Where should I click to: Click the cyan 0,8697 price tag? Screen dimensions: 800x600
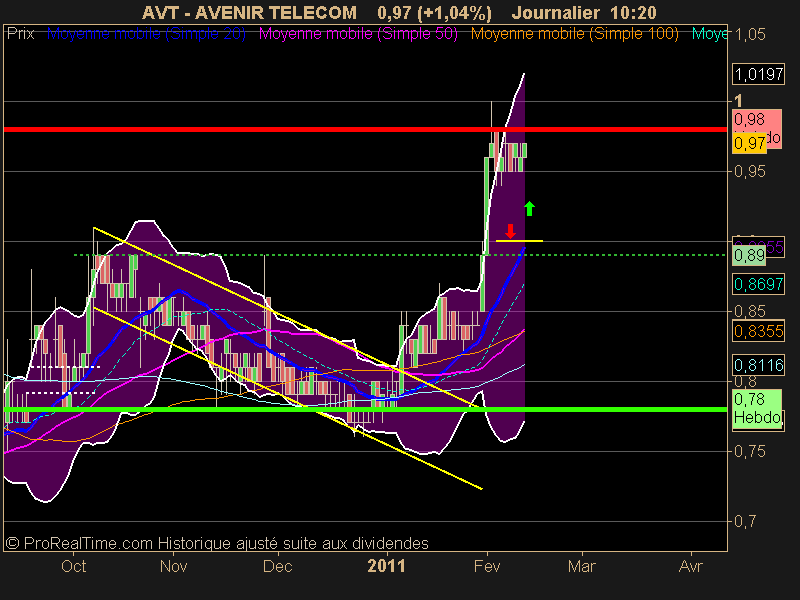[758, 284]
